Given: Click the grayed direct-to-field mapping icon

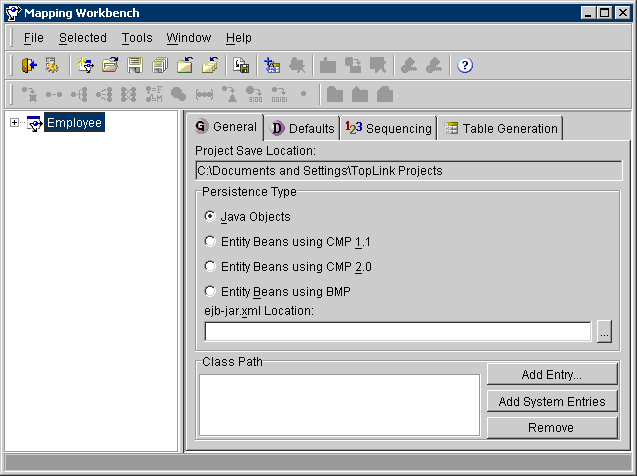Looking at the screenshot, I should coord(29,94).
